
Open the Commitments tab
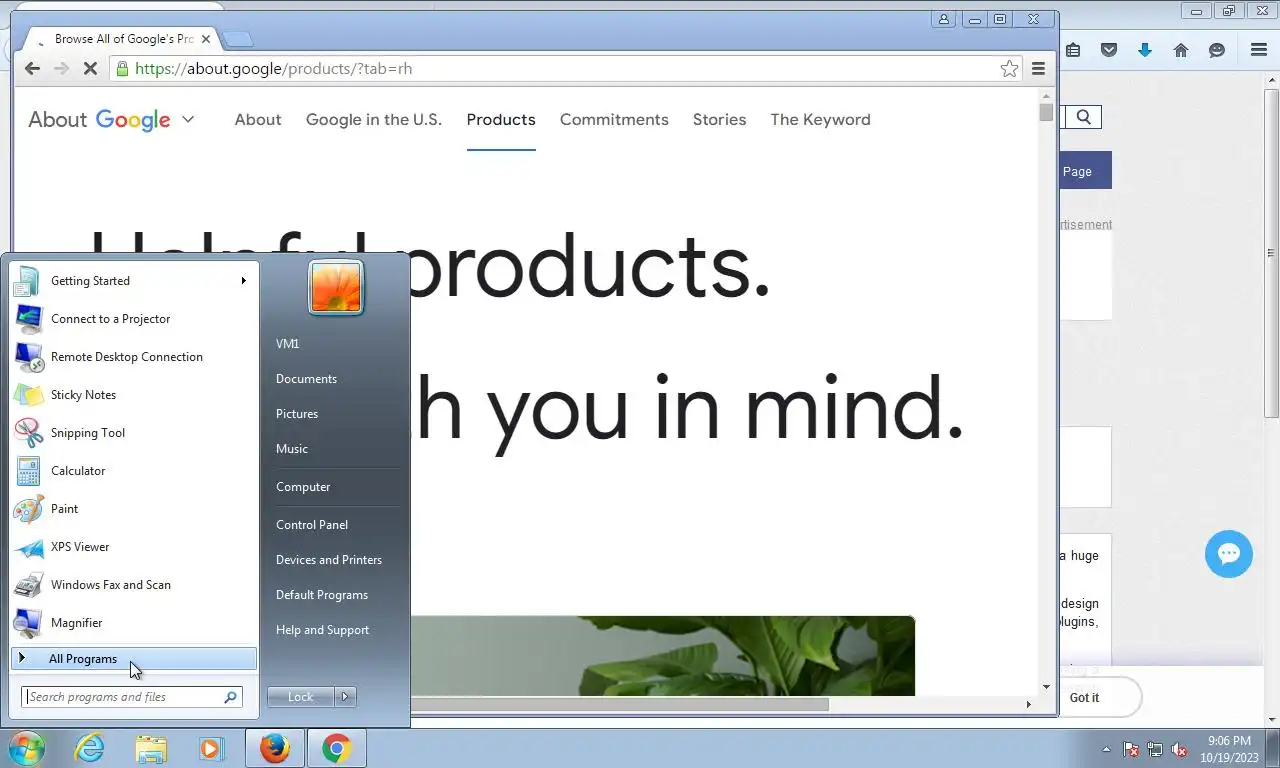pyautogui.click(x=614, y=120)
